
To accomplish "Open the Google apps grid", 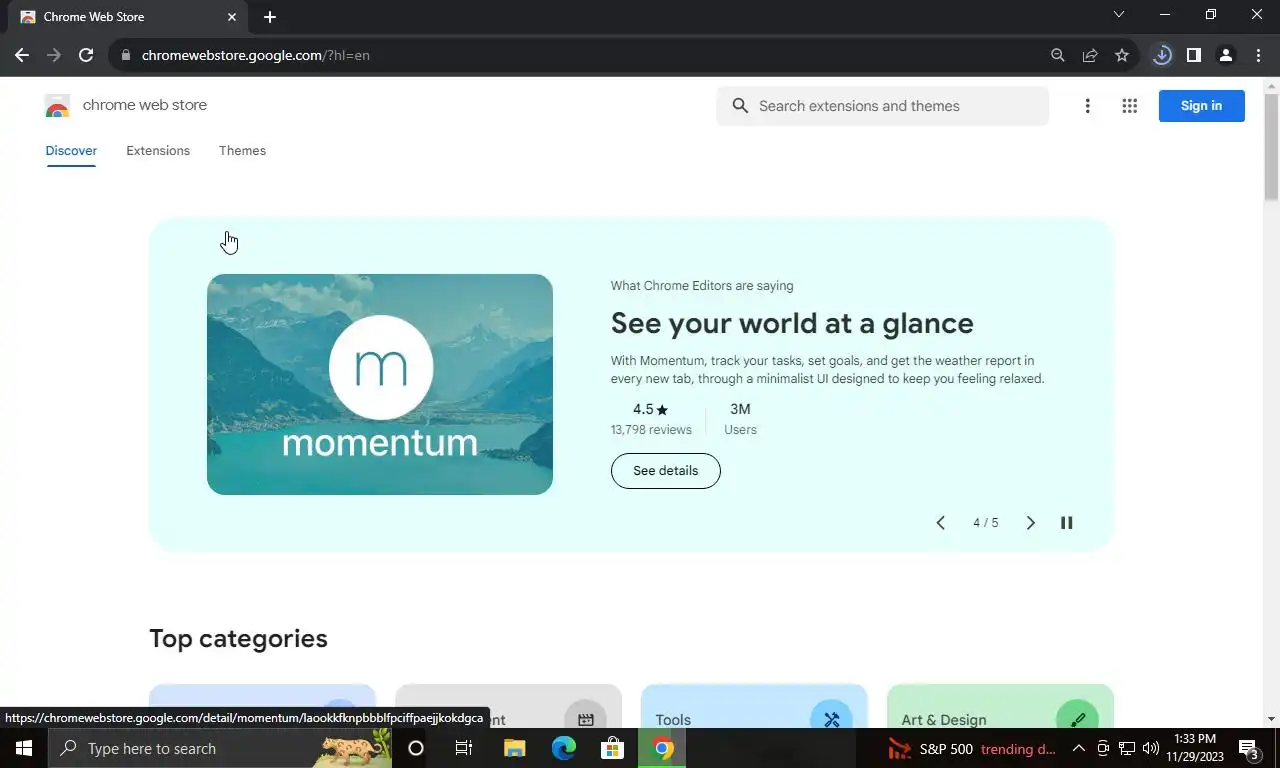I will [x=1130, y=106].
